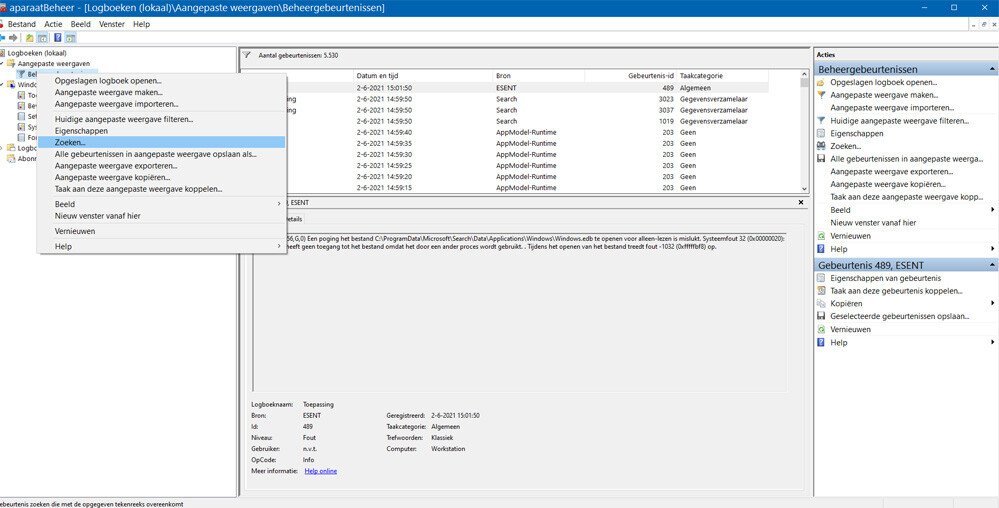Open the Beeld menu in the menu bar
The height and width of the screenshot is (508, 999).
click(81, 24)
